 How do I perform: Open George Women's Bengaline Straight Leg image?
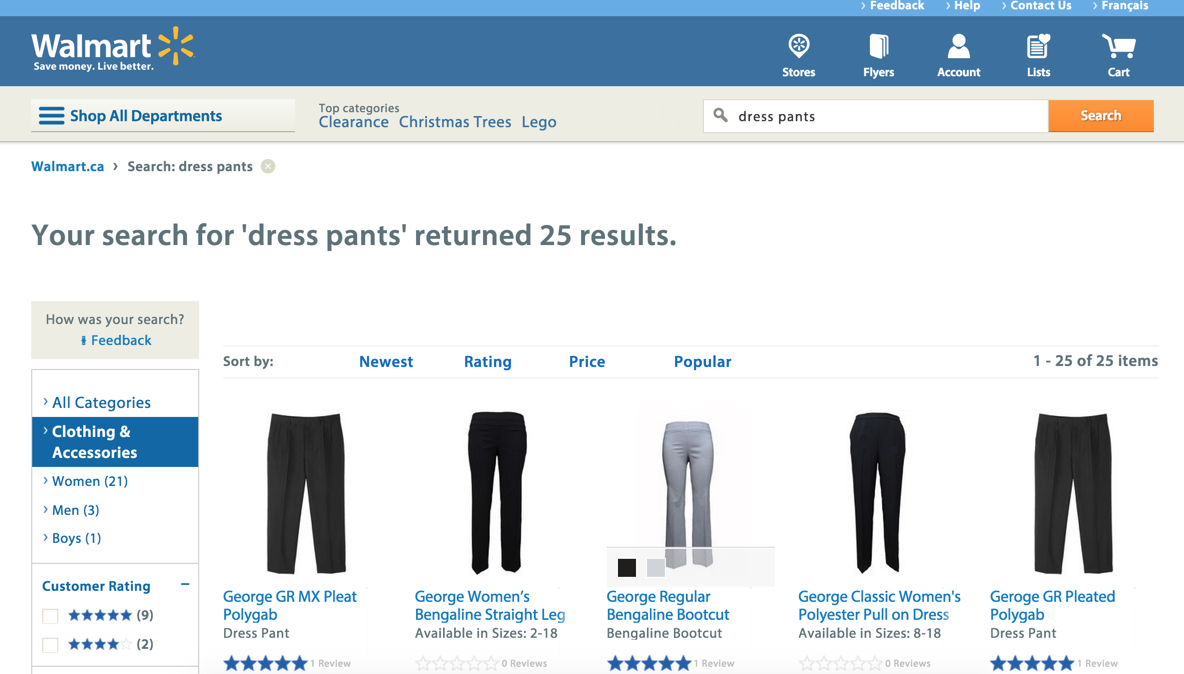coord(497,493)
